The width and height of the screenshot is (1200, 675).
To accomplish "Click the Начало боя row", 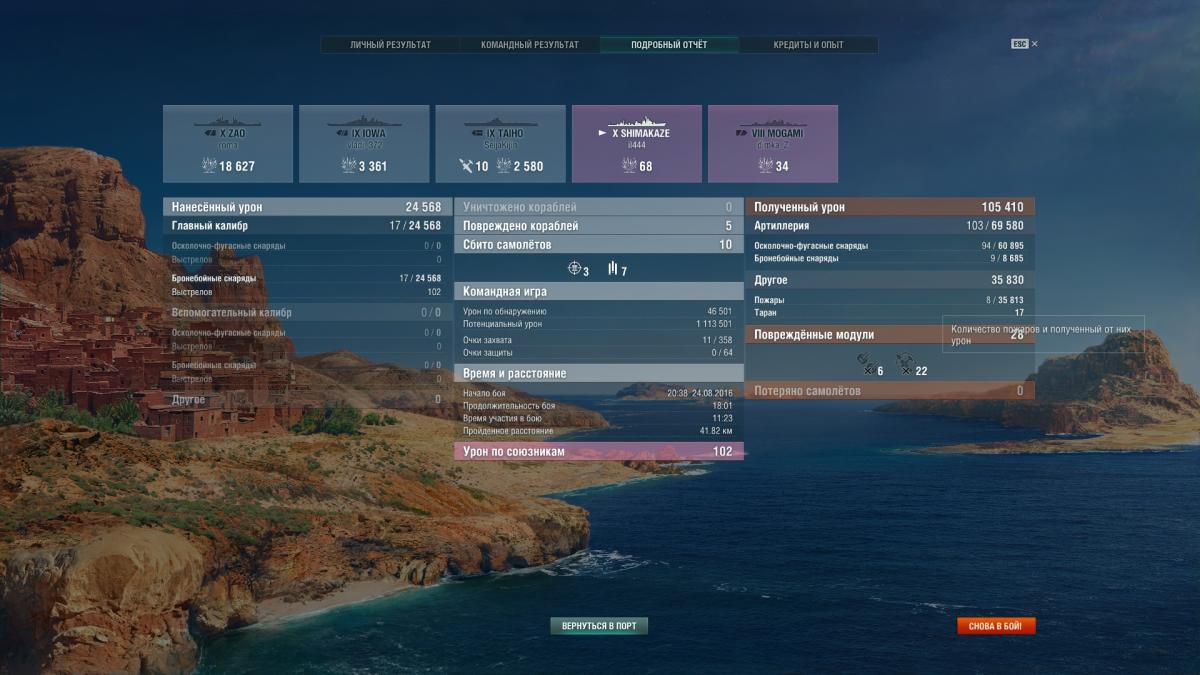I will [599, 393].
